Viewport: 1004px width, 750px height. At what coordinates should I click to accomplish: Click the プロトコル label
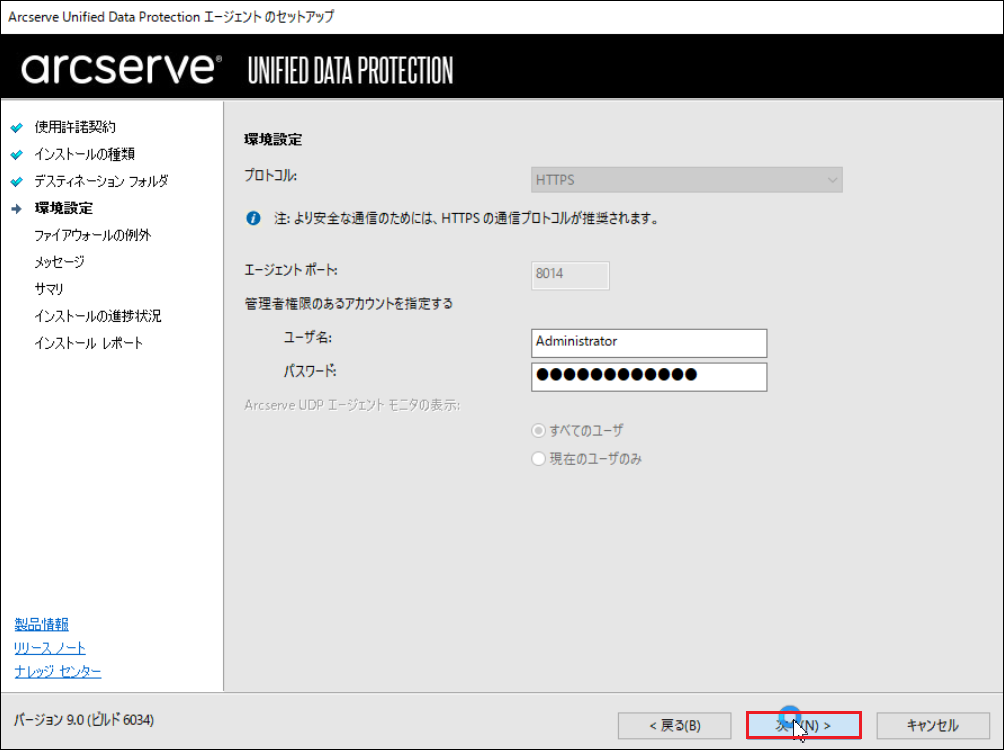tap(271, 175)
